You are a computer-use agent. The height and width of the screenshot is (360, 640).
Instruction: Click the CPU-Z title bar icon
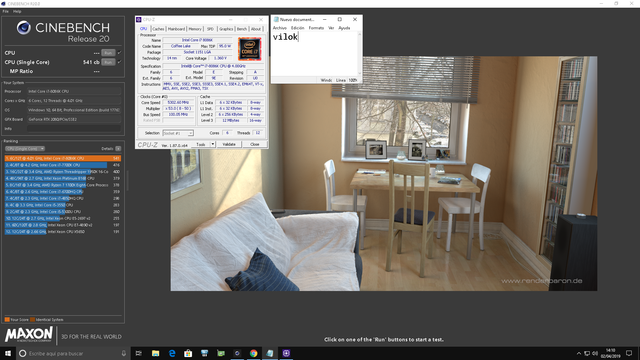[139, 20]
